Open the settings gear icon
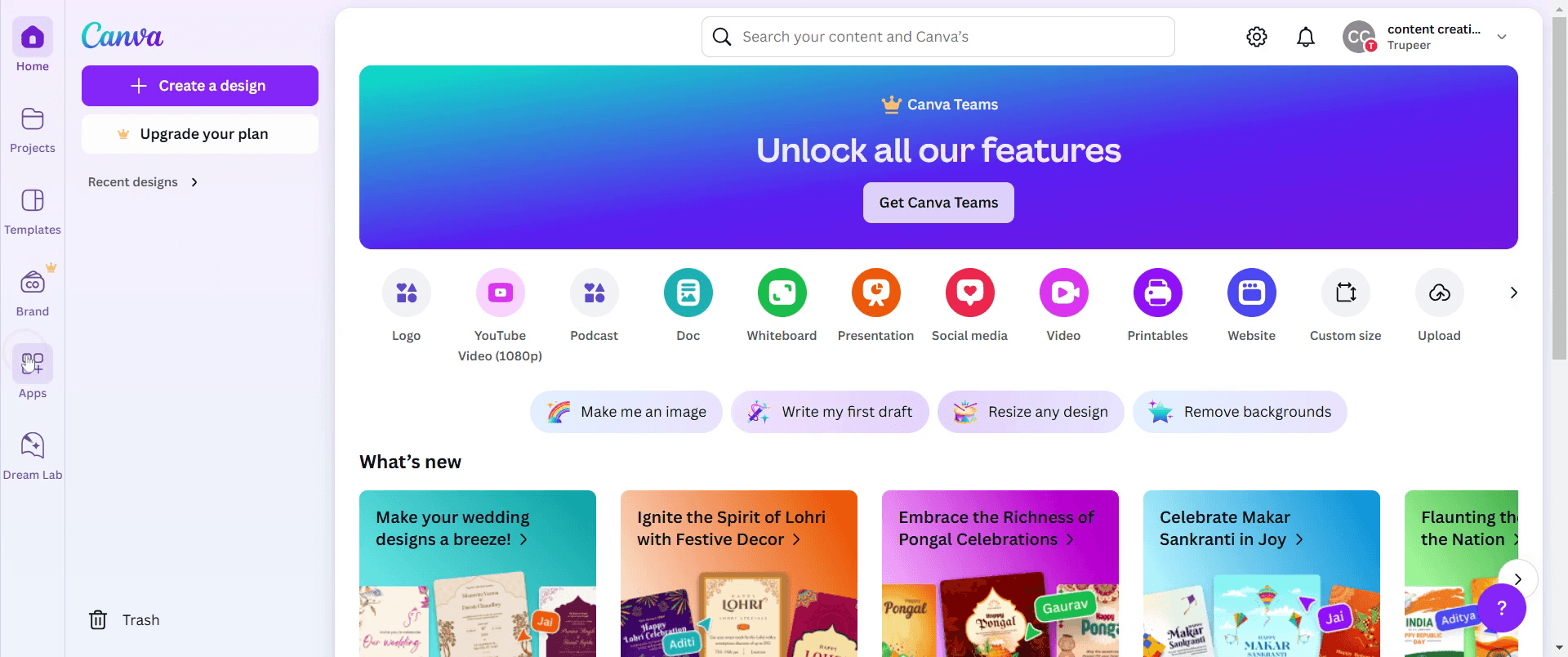The image size is (1568, 657). 1256,37
